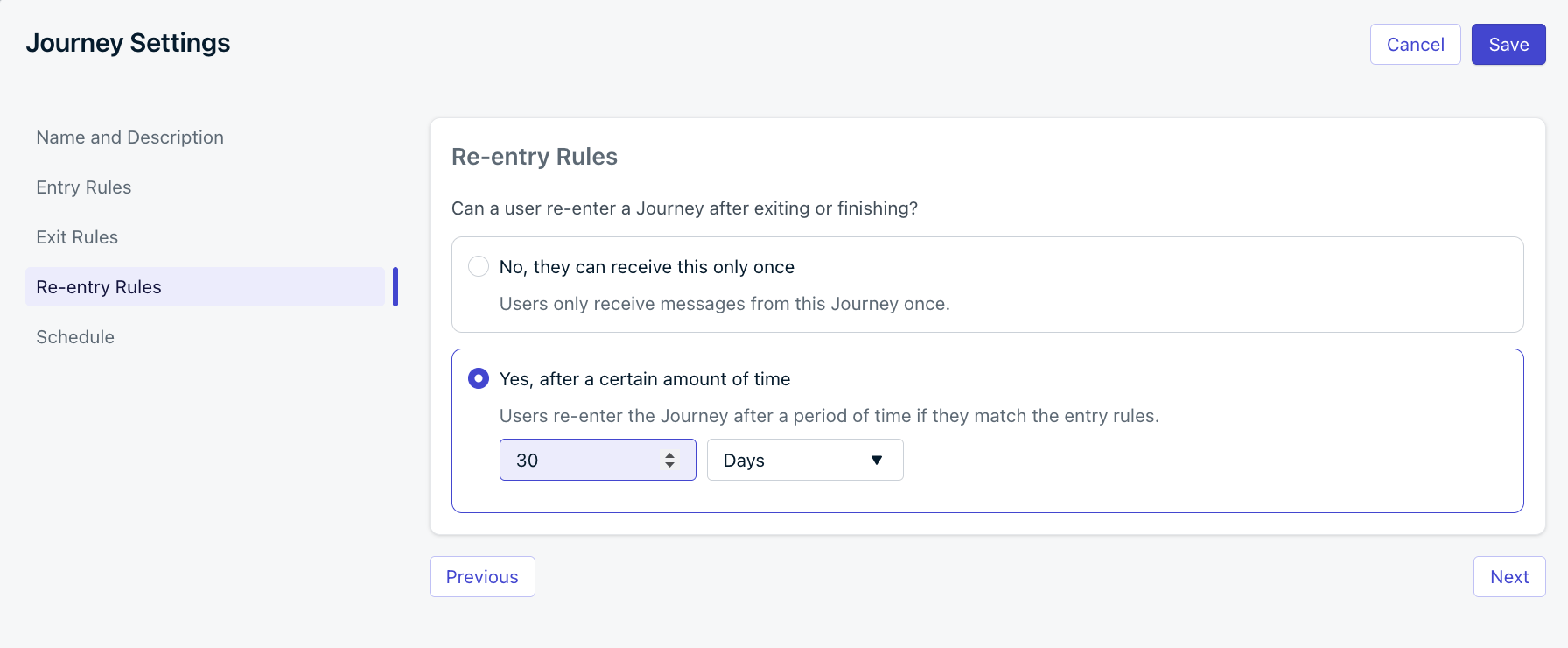Open the Schedule section
Viewport: 1568px width, 648px height.
tap(75, 336)
